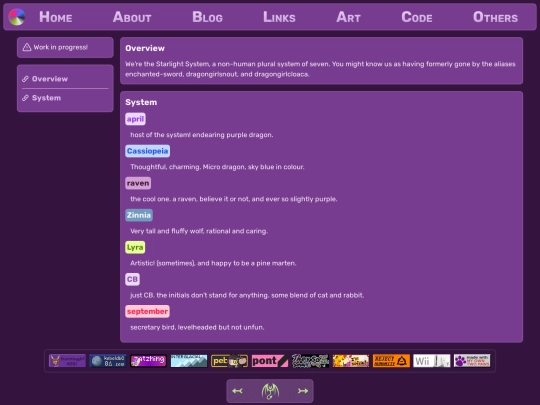Image resolution: width=540 pixels, height=405 pixels.
Task: Select the 'CB' name tag
Action: 132,279
